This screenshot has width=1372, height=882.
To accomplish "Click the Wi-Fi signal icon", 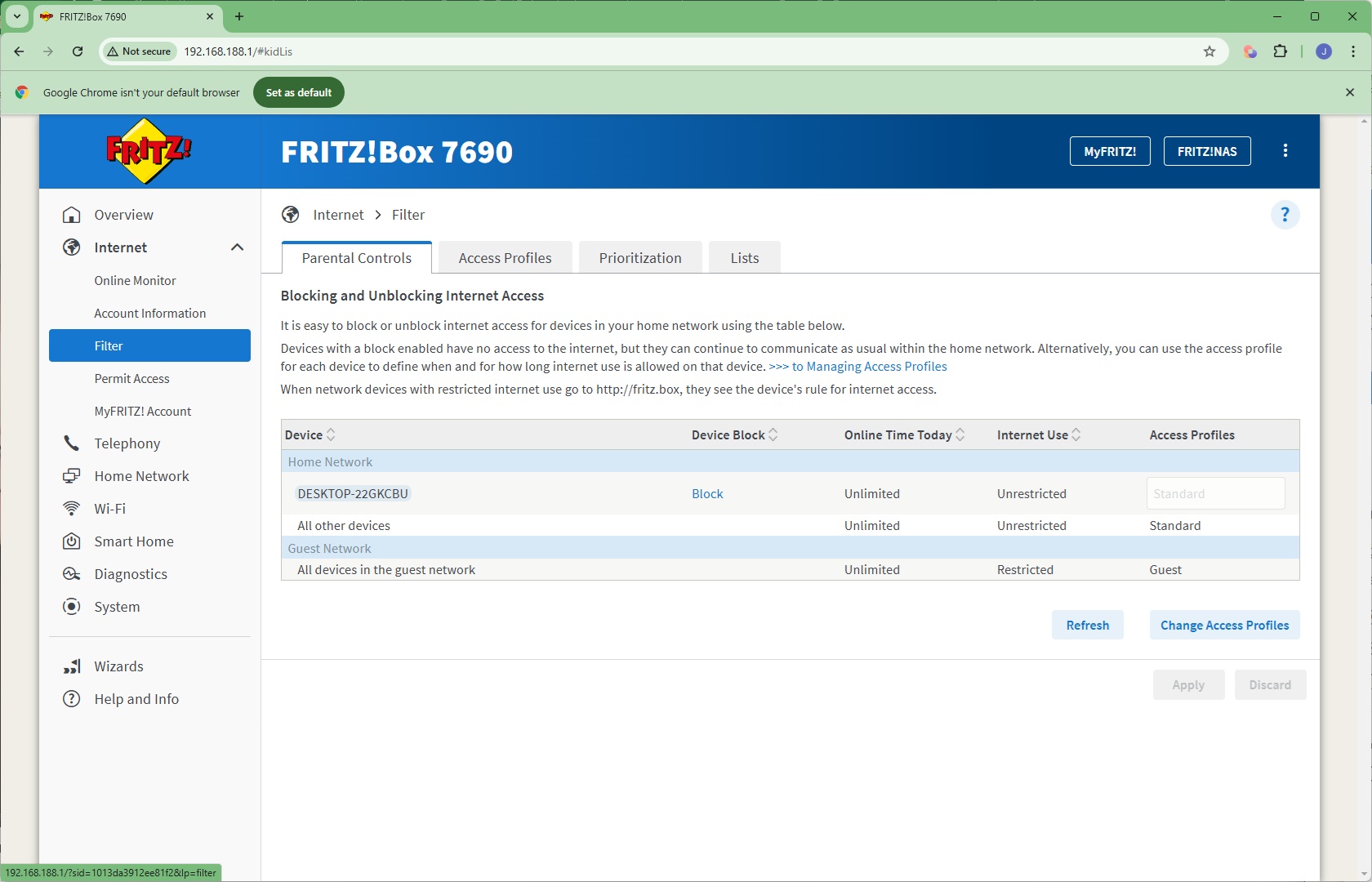I will point(72,509).
